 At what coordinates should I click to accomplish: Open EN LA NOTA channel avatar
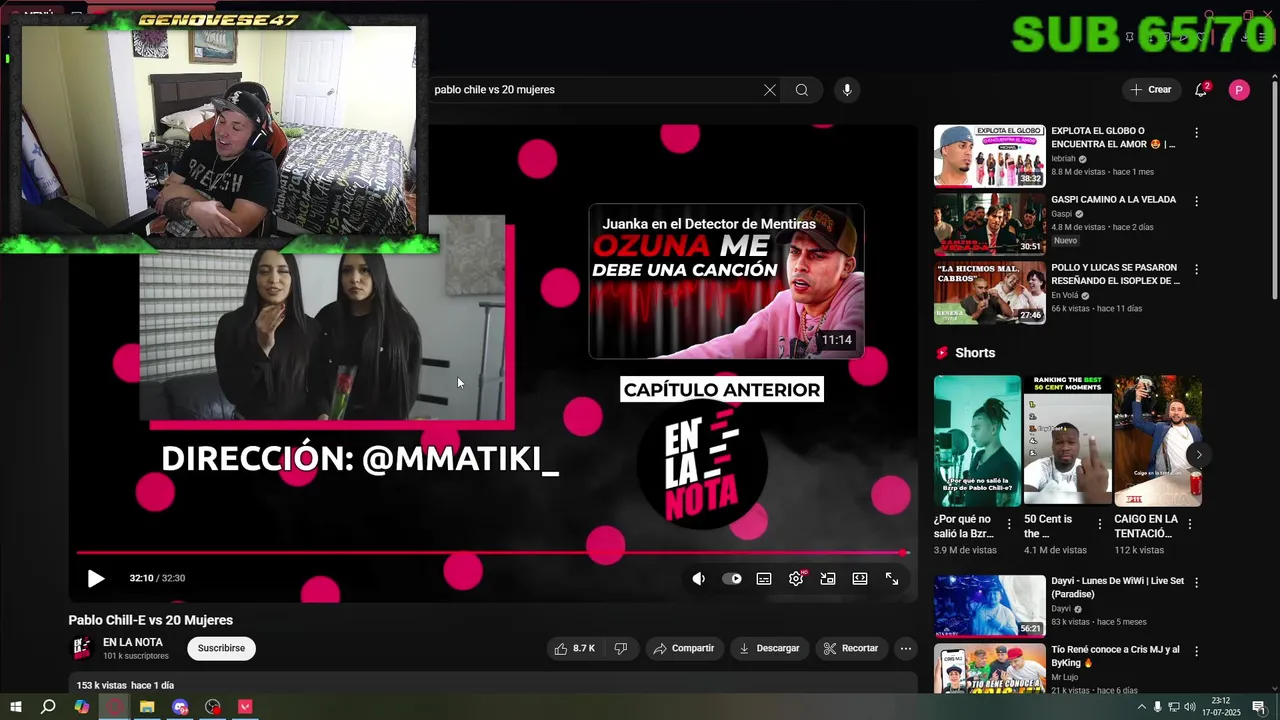tap(82, 649)
